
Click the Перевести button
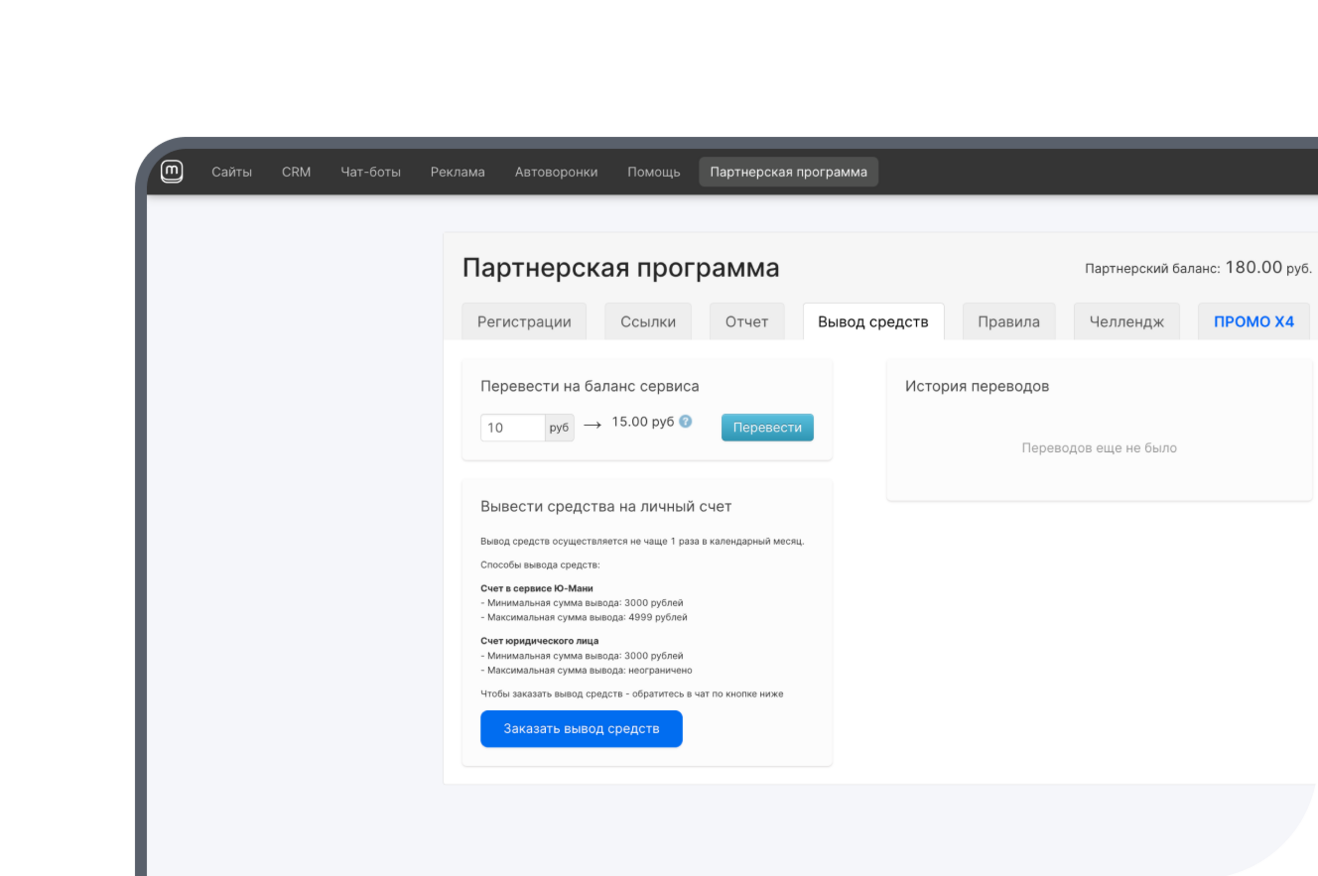pyautogui.click(x=768, y=427)
